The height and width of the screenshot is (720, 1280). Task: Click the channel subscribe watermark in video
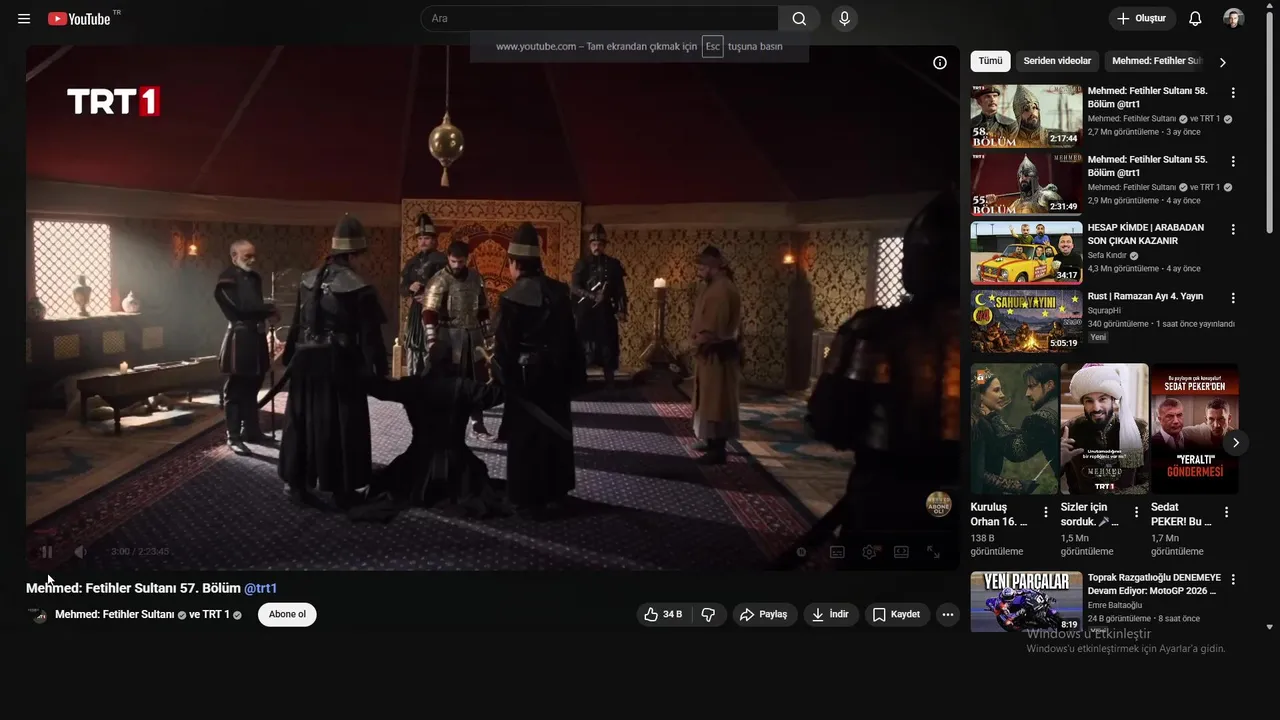click(938, 504)
